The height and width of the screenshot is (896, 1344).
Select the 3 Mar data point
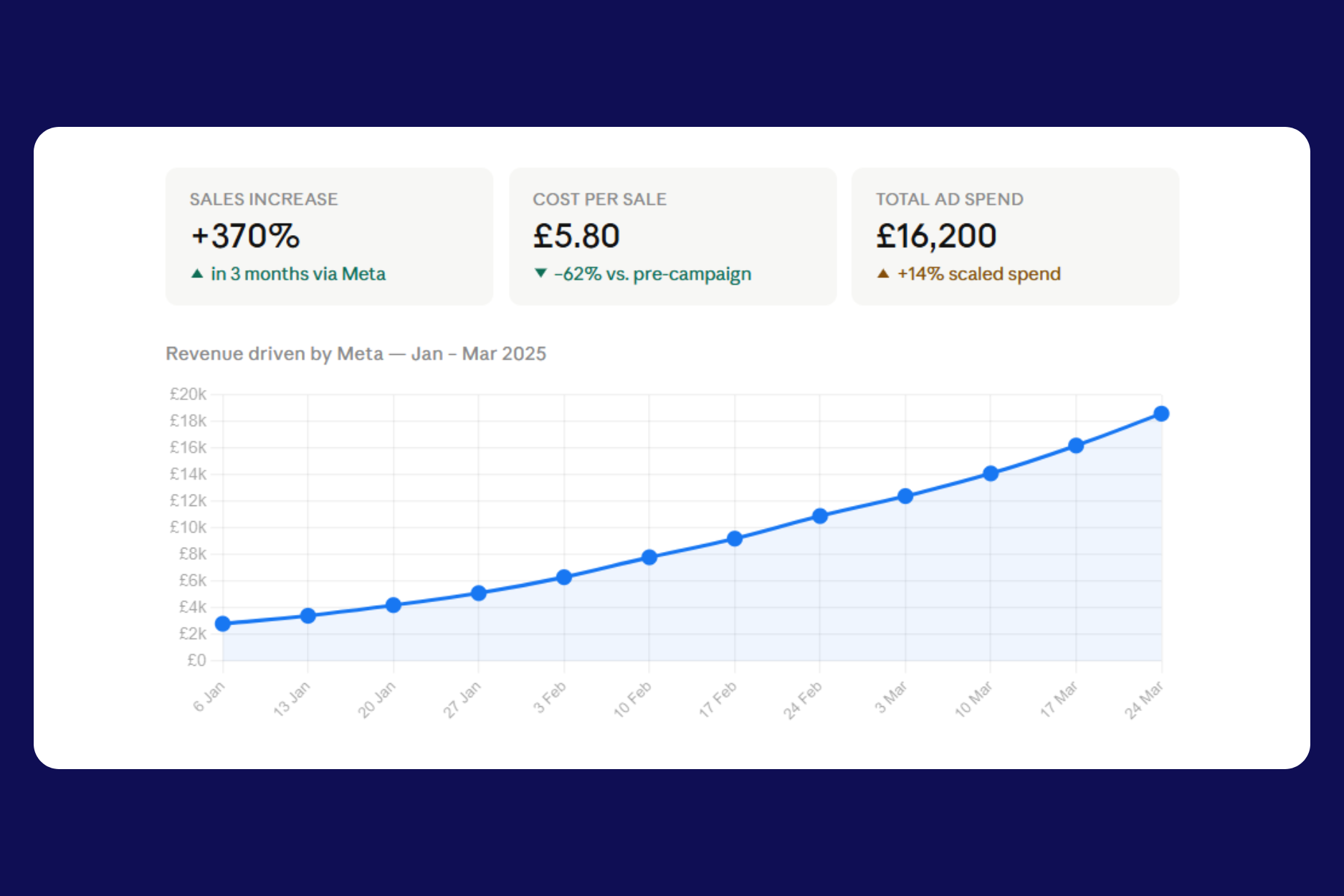coord(905,496)
